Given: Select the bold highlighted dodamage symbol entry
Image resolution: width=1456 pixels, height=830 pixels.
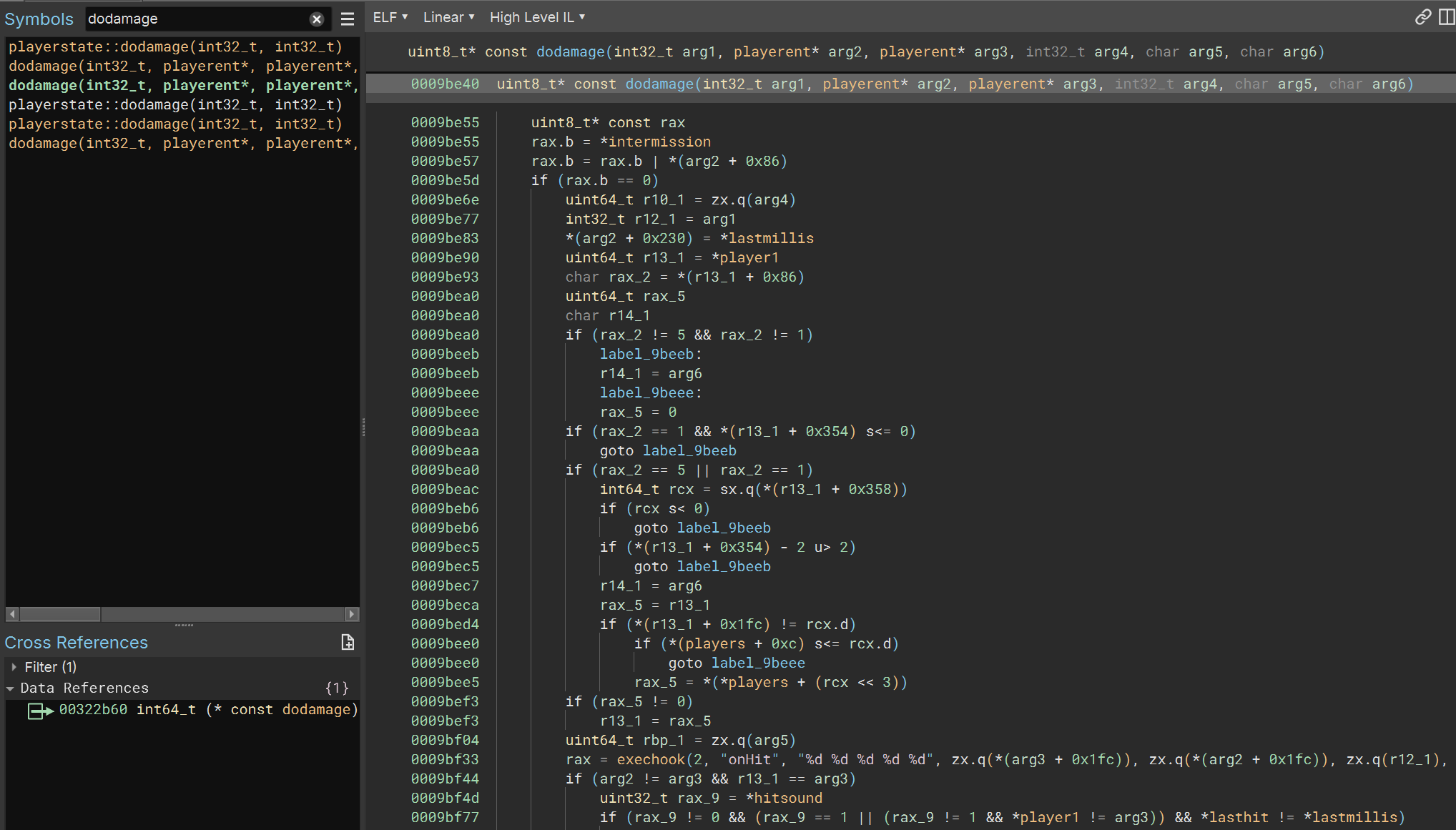Looking at the screenshot, I should [183, 85].
